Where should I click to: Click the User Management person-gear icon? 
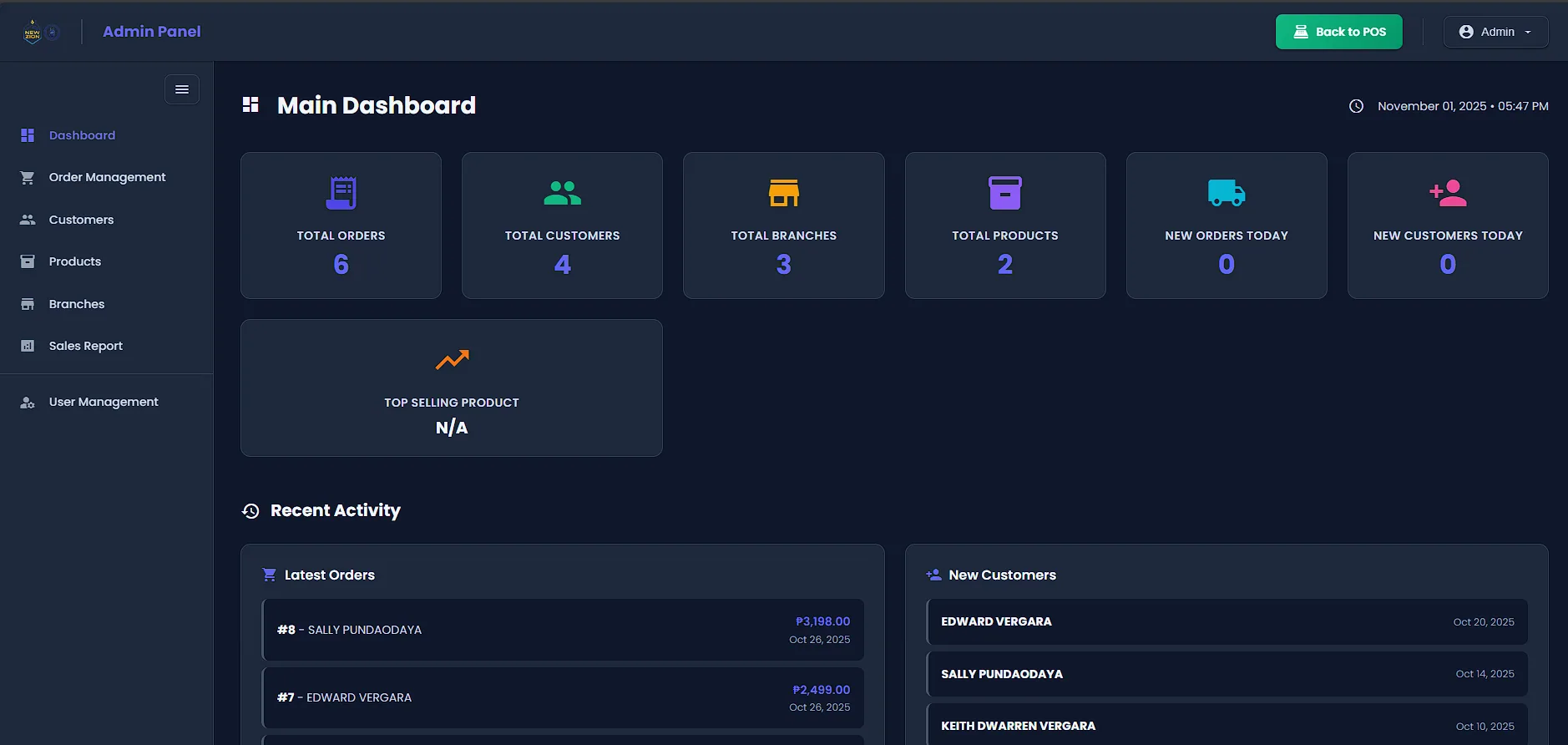tap(28, 402)
